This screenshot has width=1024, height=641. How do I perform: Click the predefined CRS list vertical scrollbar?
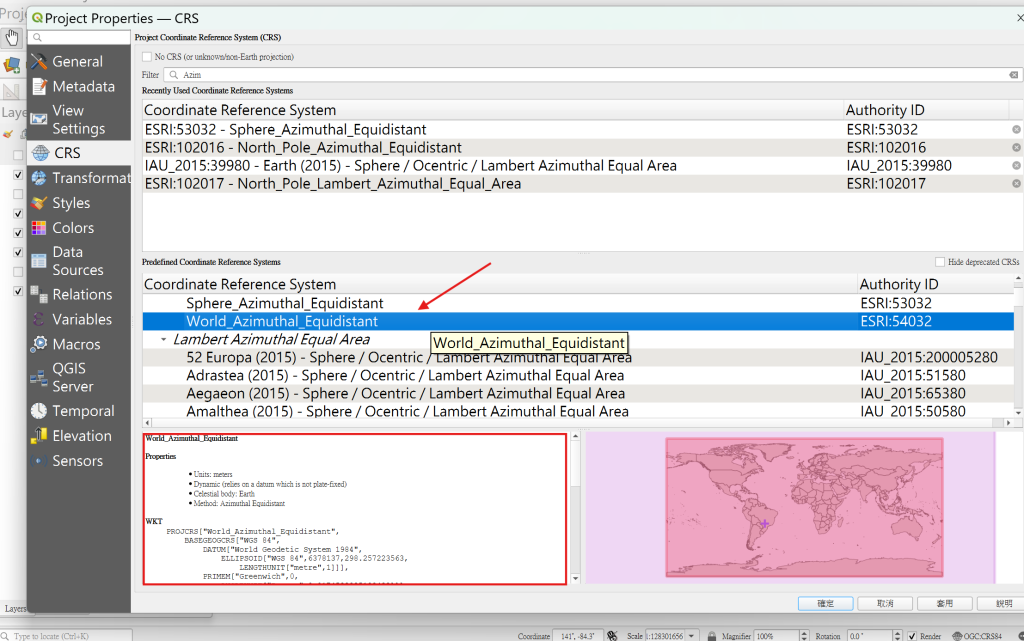point(1018,346)
